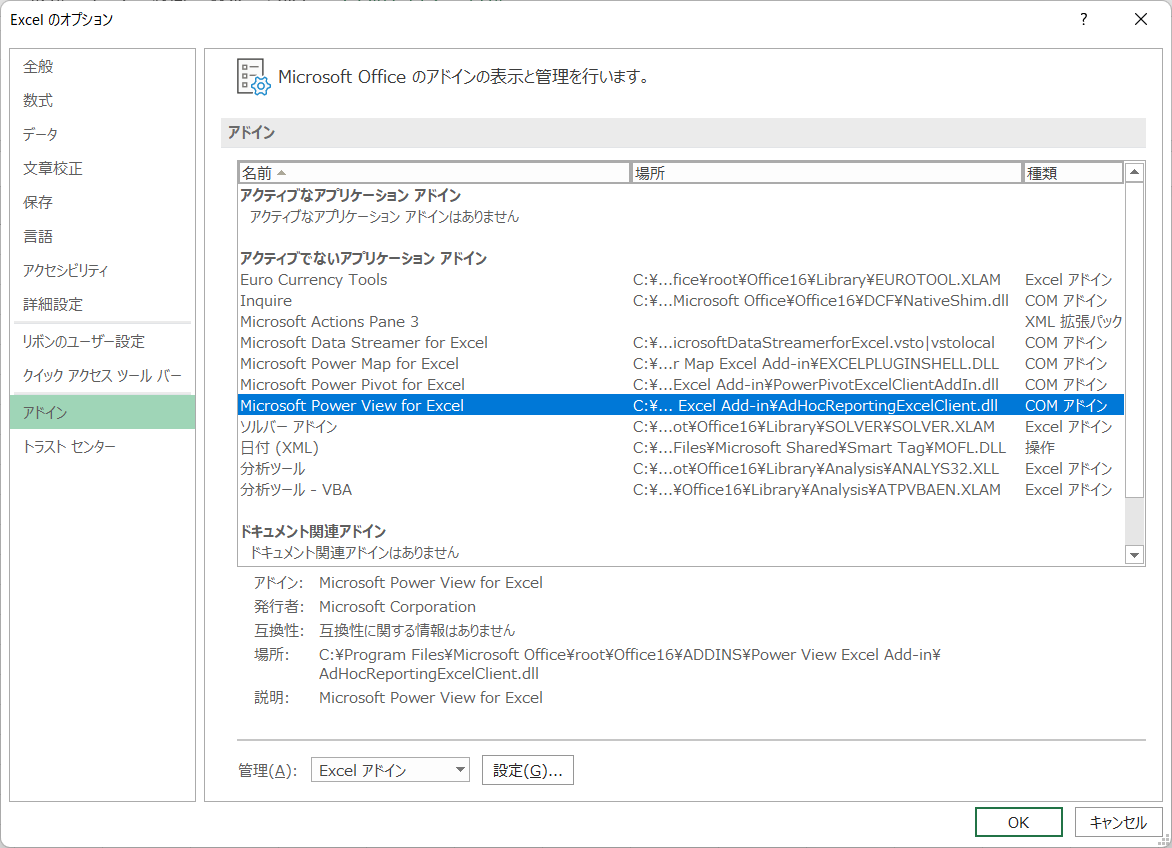The width and height of the screenshot is (1172, 848).
Task: Click the XML 拡張パック type cell
Action: [x=1073, y=321]
